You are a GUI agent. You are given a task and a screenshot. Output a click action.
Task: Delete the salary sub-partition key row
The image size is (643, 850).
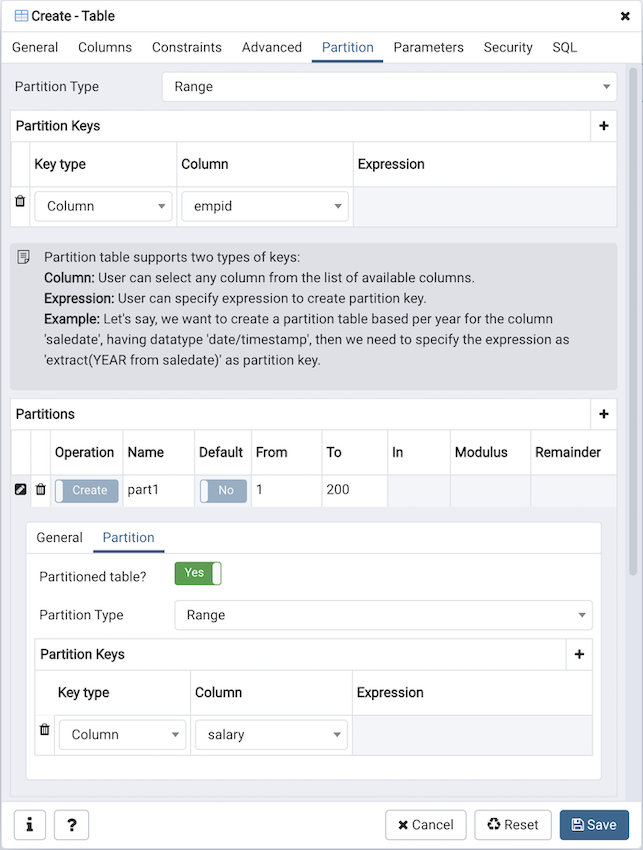[45, 730]
